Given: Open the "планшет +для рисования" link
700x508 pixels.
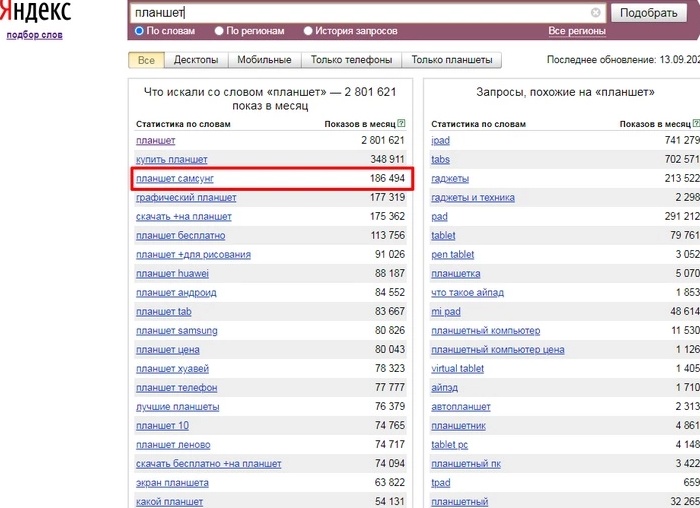Looking at the screenshot, I should tap(193, 254).
